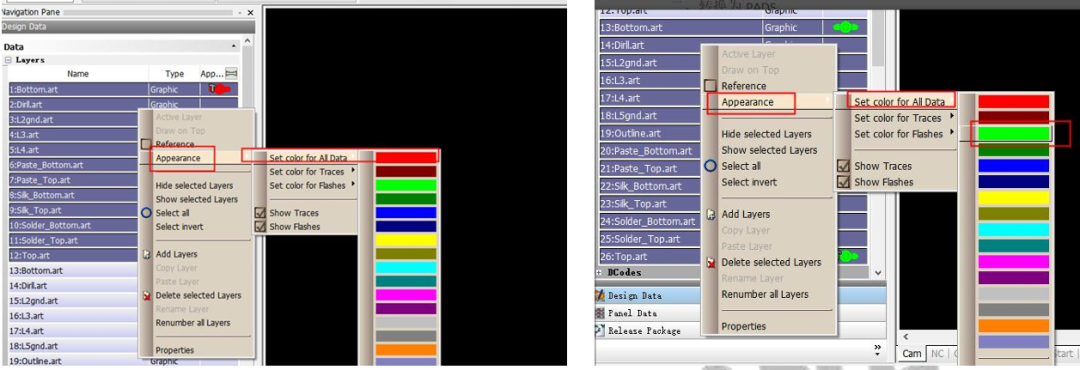
Task: Toggle Show Traces checkbox in right screenshot's submenu
Action: 843,166
